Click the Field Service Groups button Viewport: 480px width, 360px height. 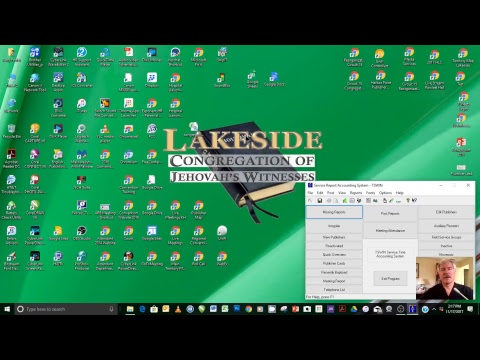tap(446, 237)
